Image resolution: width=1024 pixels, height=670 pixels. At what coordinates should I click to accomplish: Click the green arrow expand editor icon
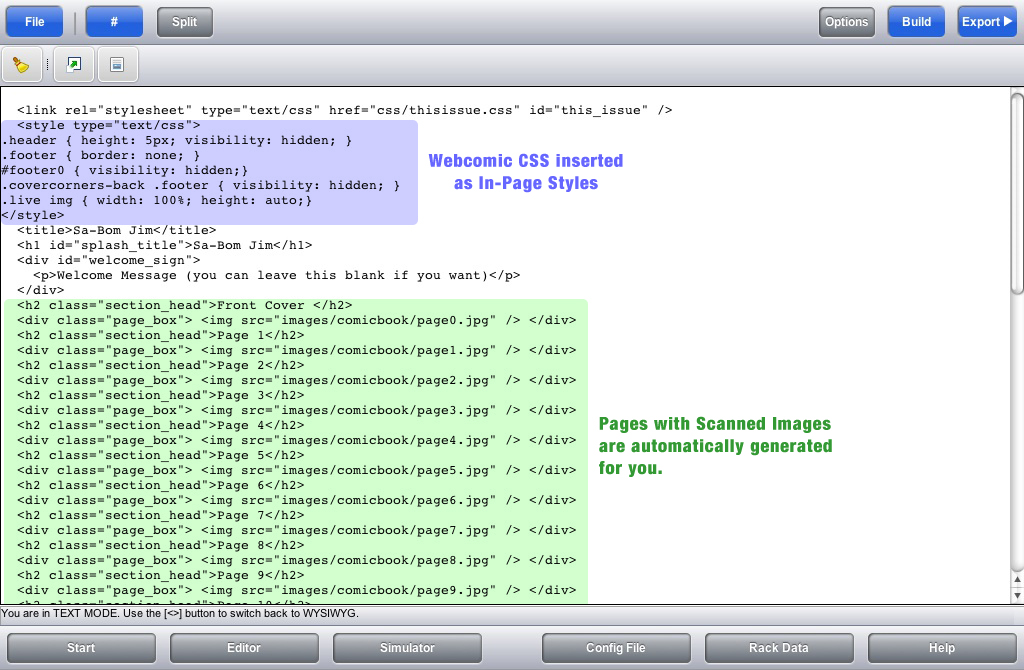click(74, 65)
